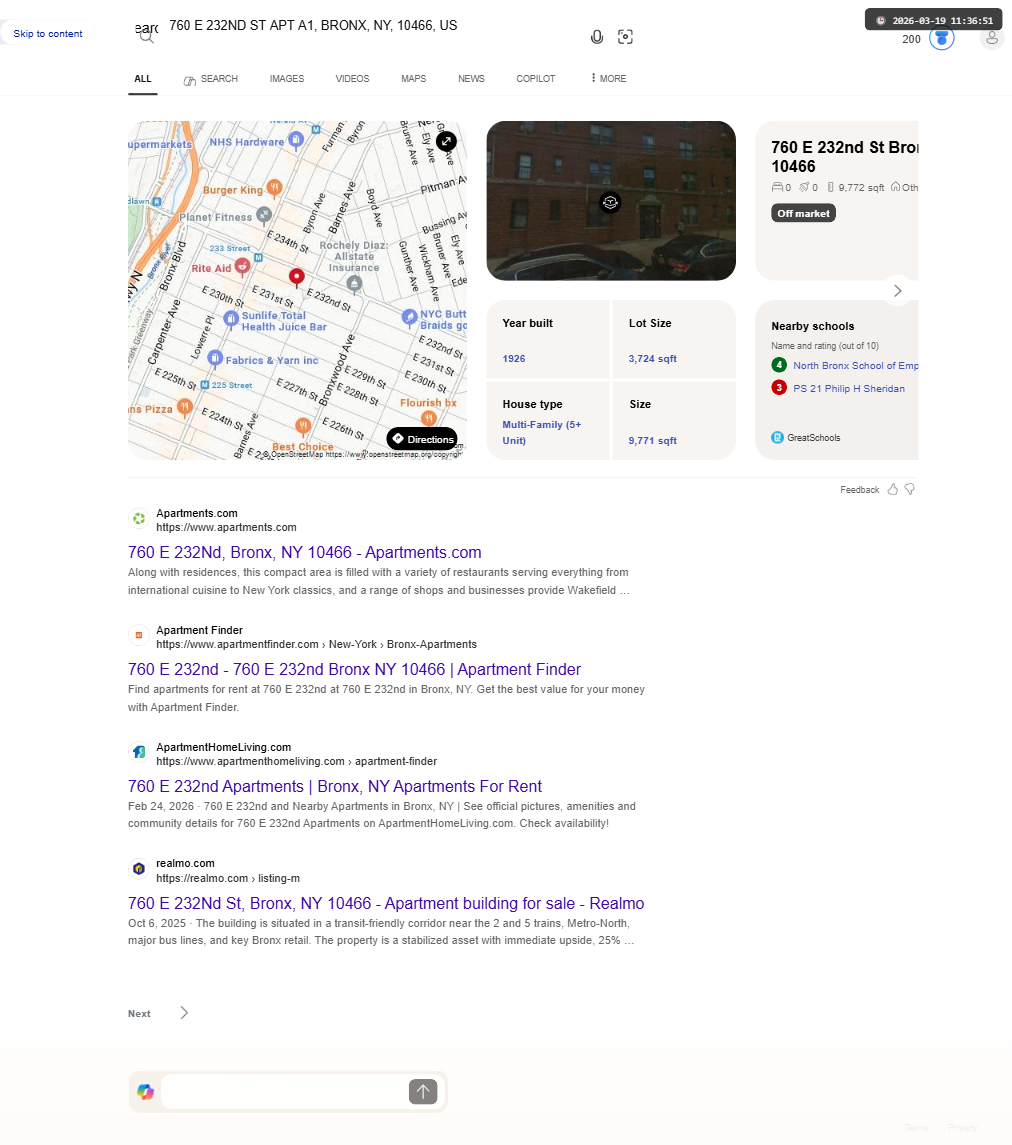The image size is (1012, 1145).
Task: Open the Realmo apartment building result
Action: [x=386, y=903]
